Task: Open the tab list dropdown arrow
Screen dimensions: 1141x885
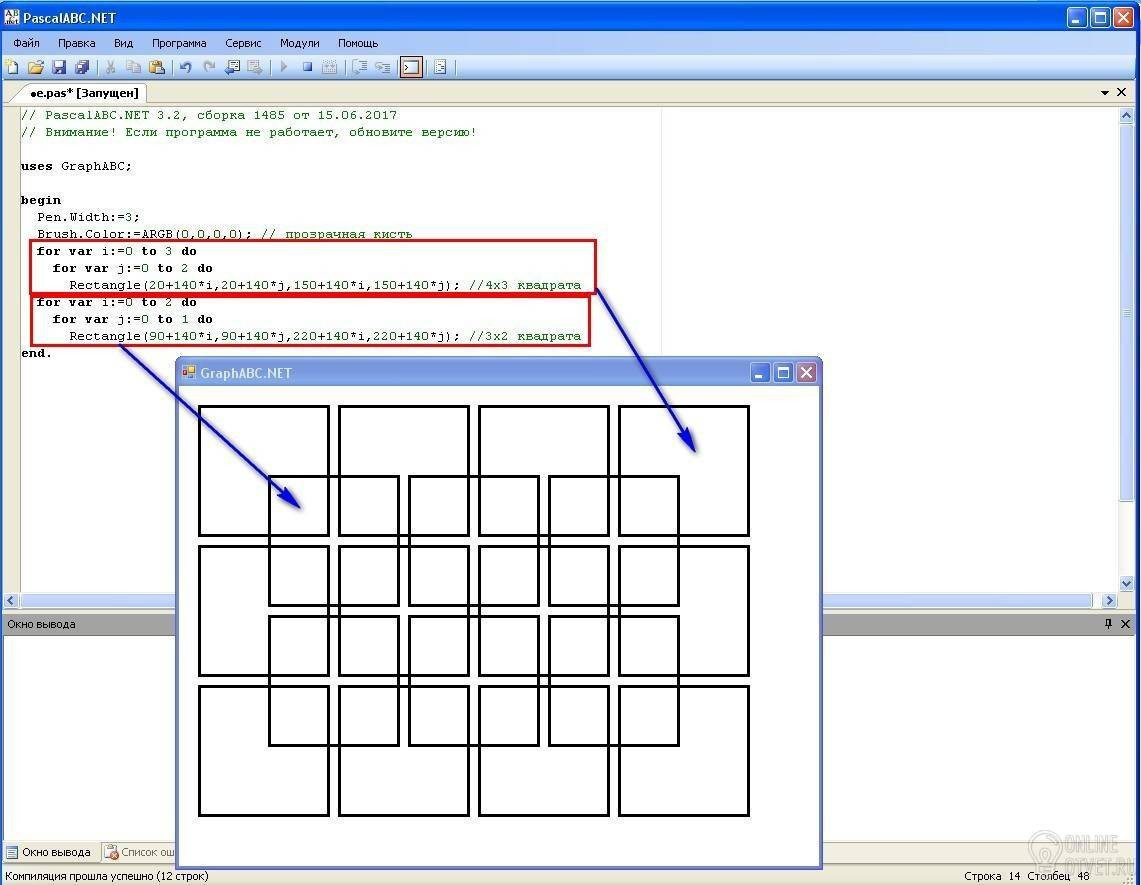Action: [x=1105, y=92]
